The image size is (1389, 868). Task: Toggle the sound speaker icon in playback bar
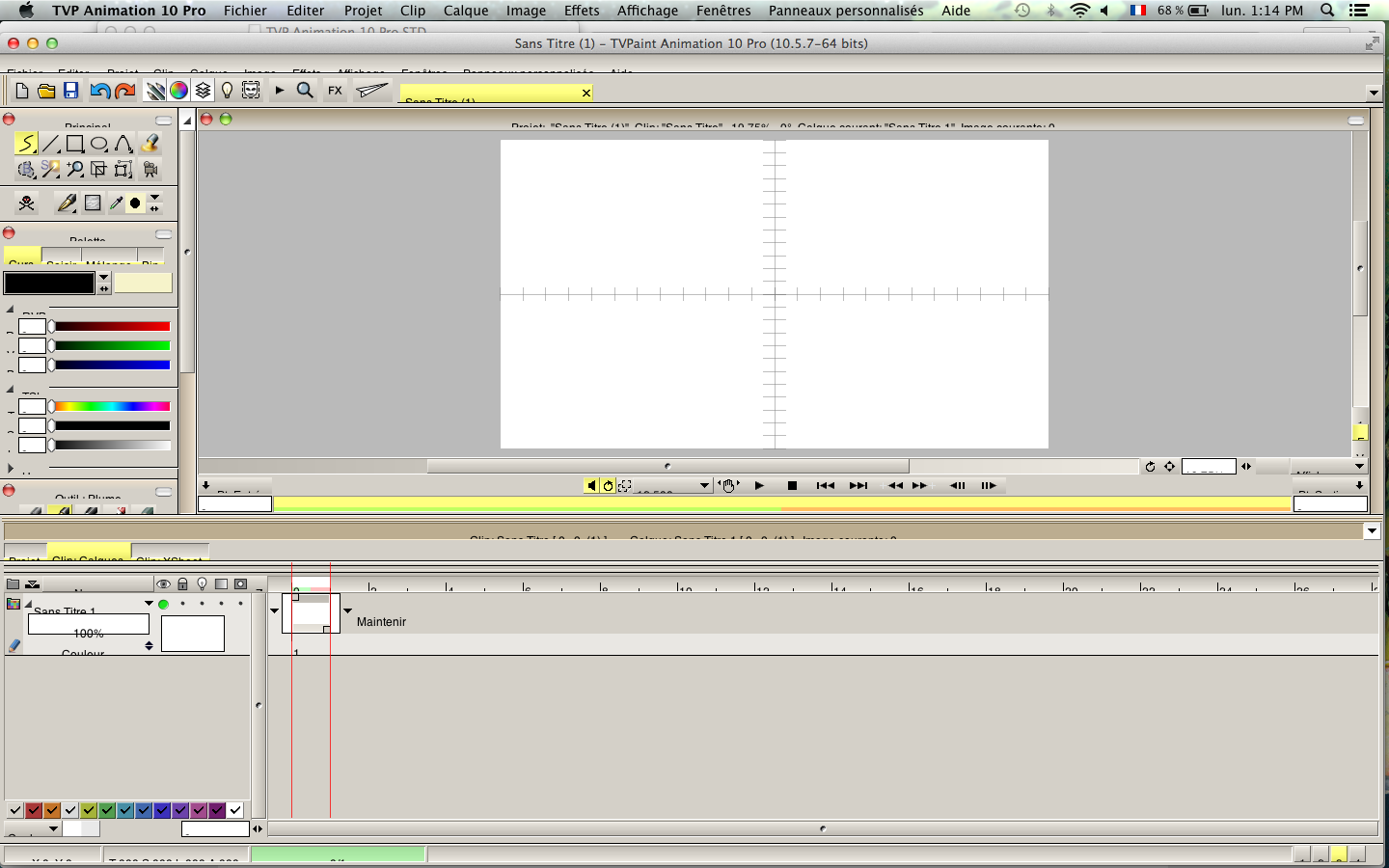591,485
